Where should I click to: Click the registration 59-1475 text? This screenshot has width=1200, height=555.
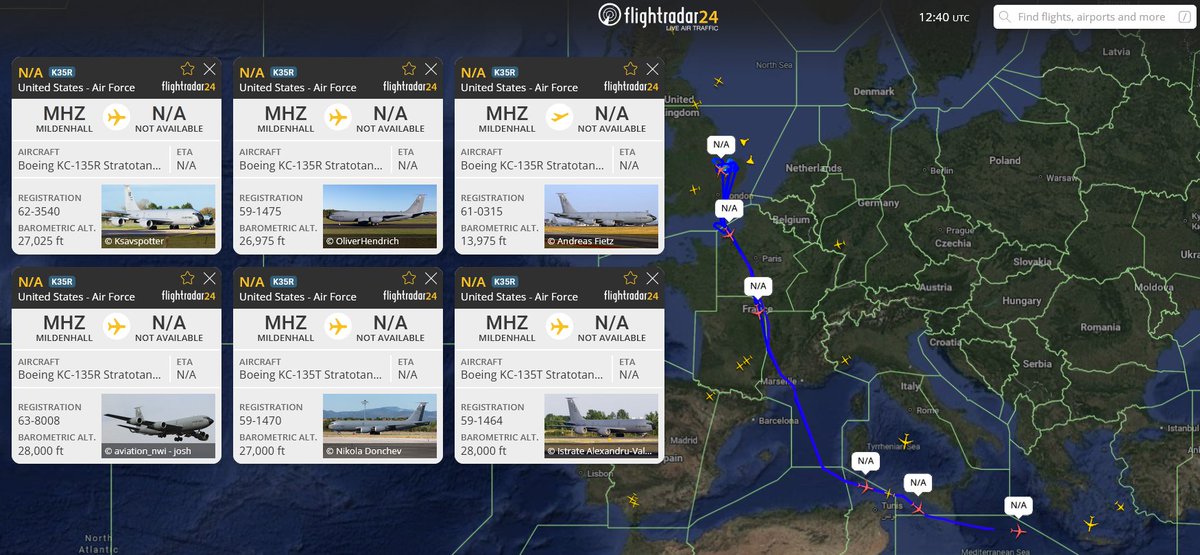click(x=261, y=212)
